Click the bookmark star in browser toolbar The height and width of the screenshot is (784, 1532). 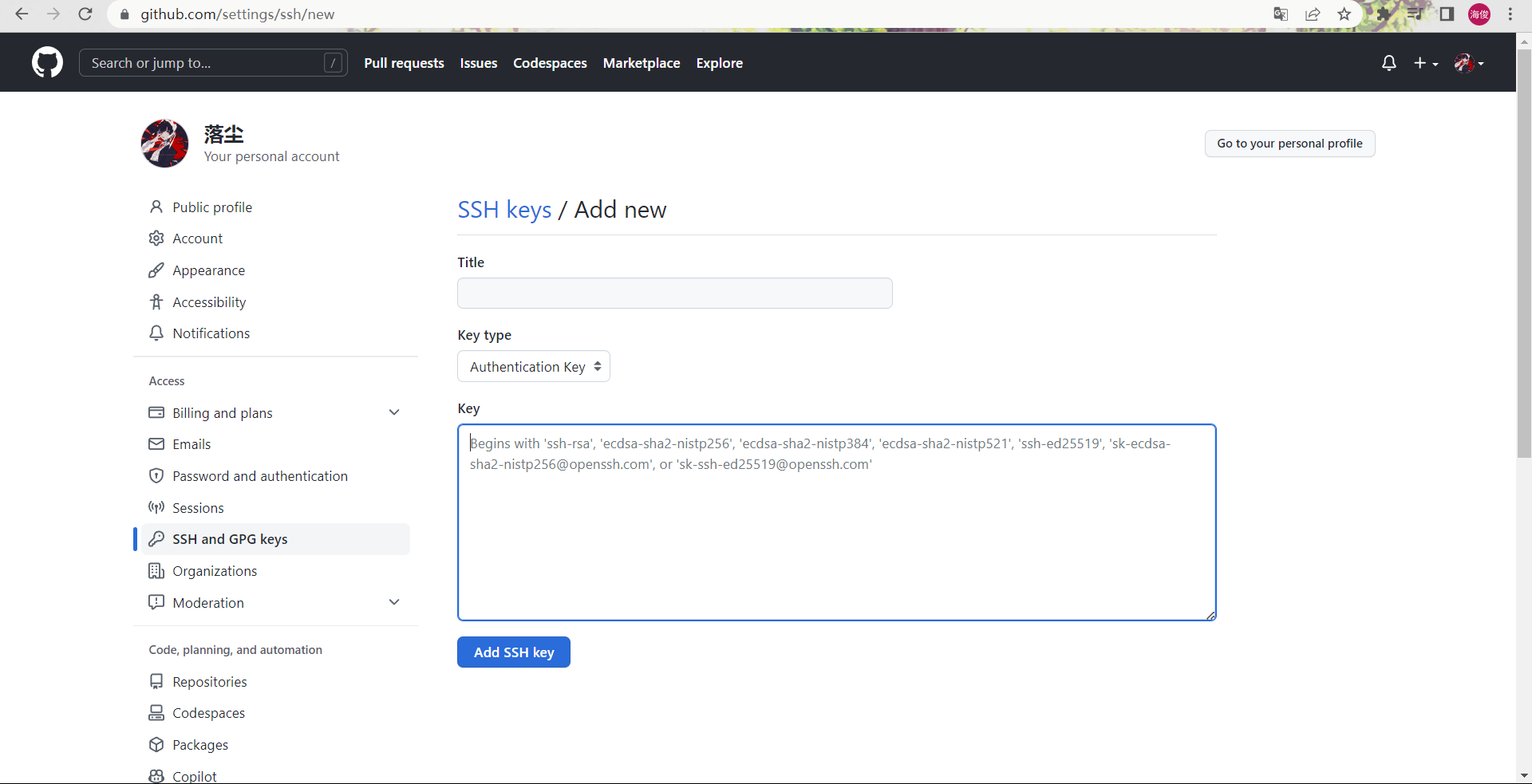point(1344,14)
